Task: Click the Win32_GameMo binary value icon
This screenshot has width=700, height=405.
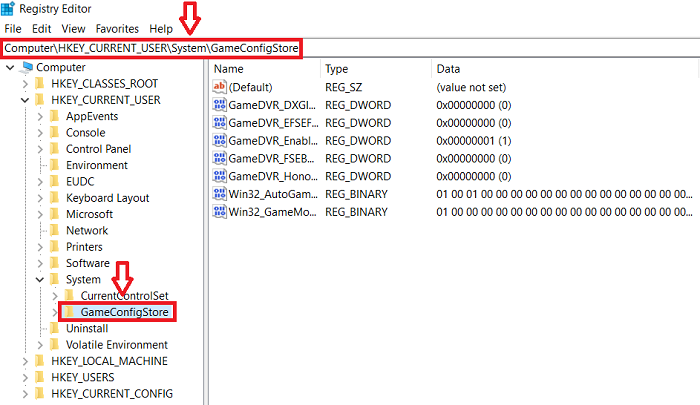Action: coord(219,212)
